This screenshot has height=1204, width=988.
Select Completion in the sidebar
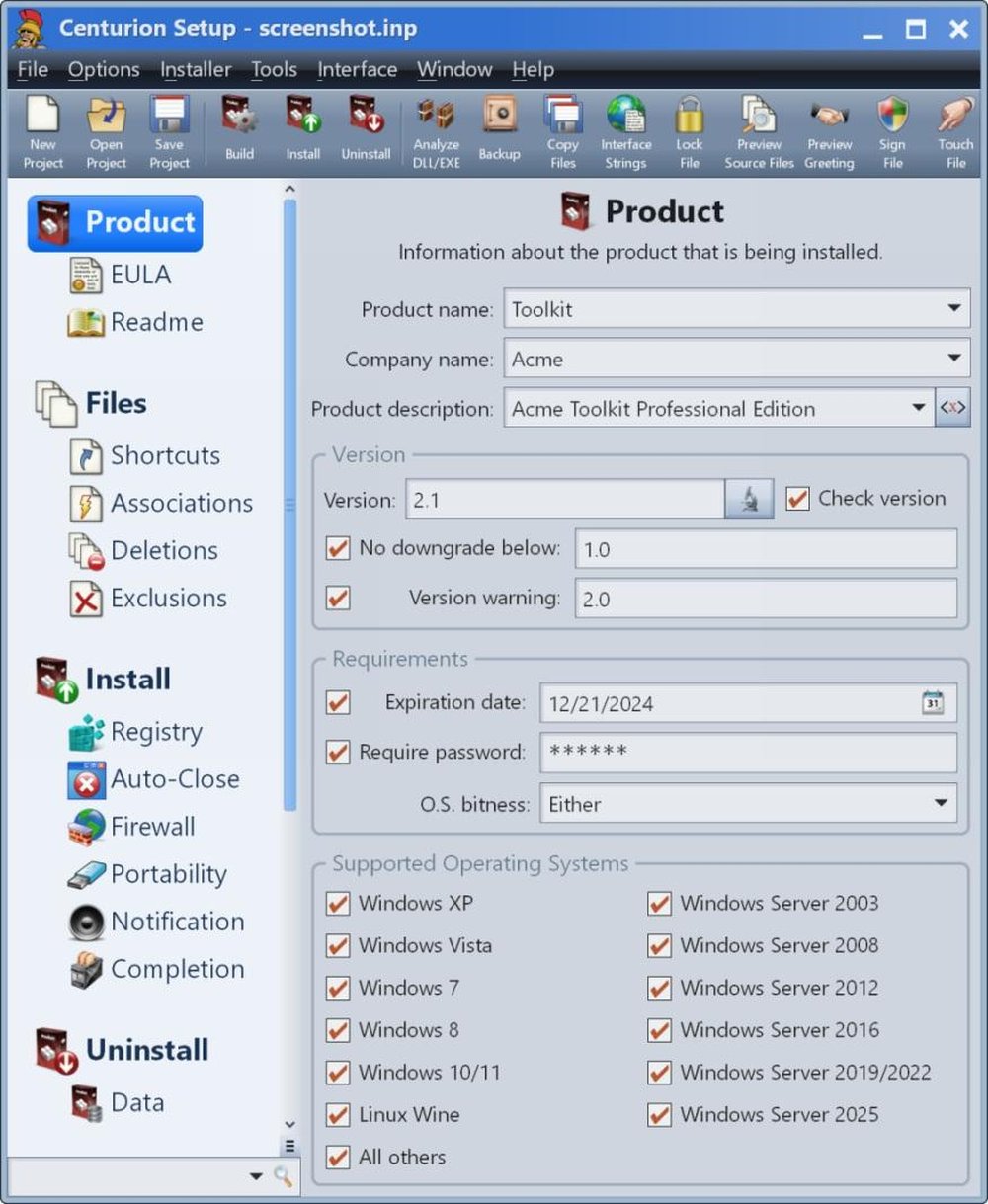tap(157, 969)
